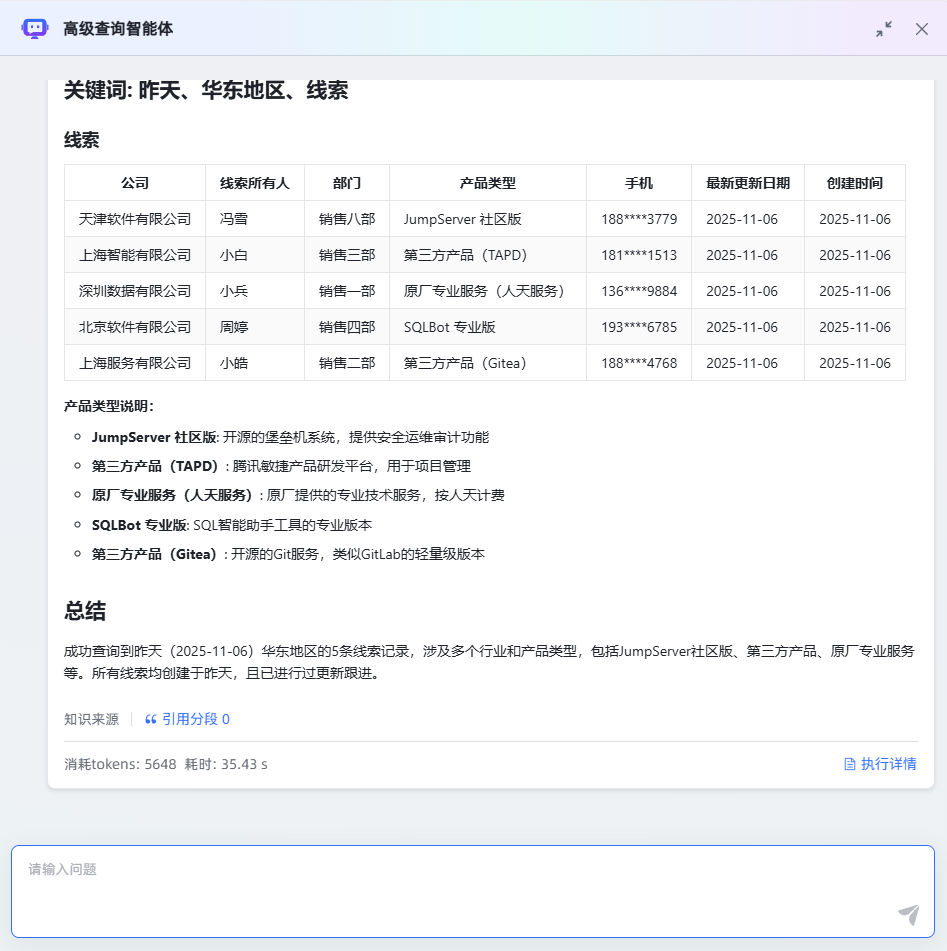Click the 公司 column header
The height and width of the screenshot is (951, 947).
coord(135,183)
